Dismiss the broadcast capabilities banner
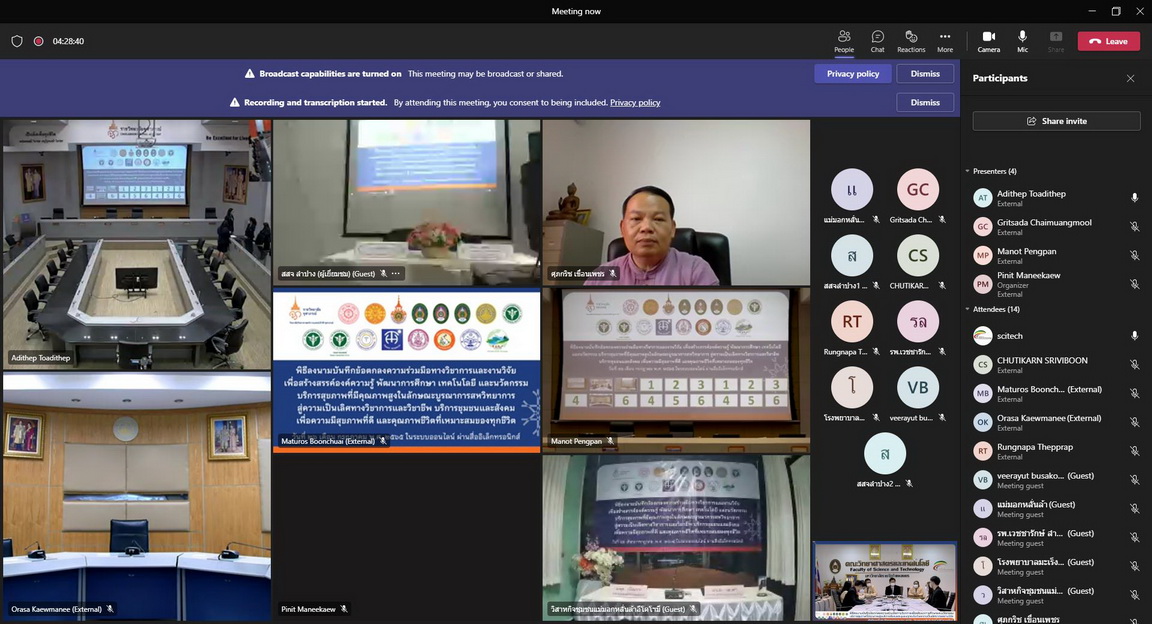The image size is (1152, 624). pos(925,74)
